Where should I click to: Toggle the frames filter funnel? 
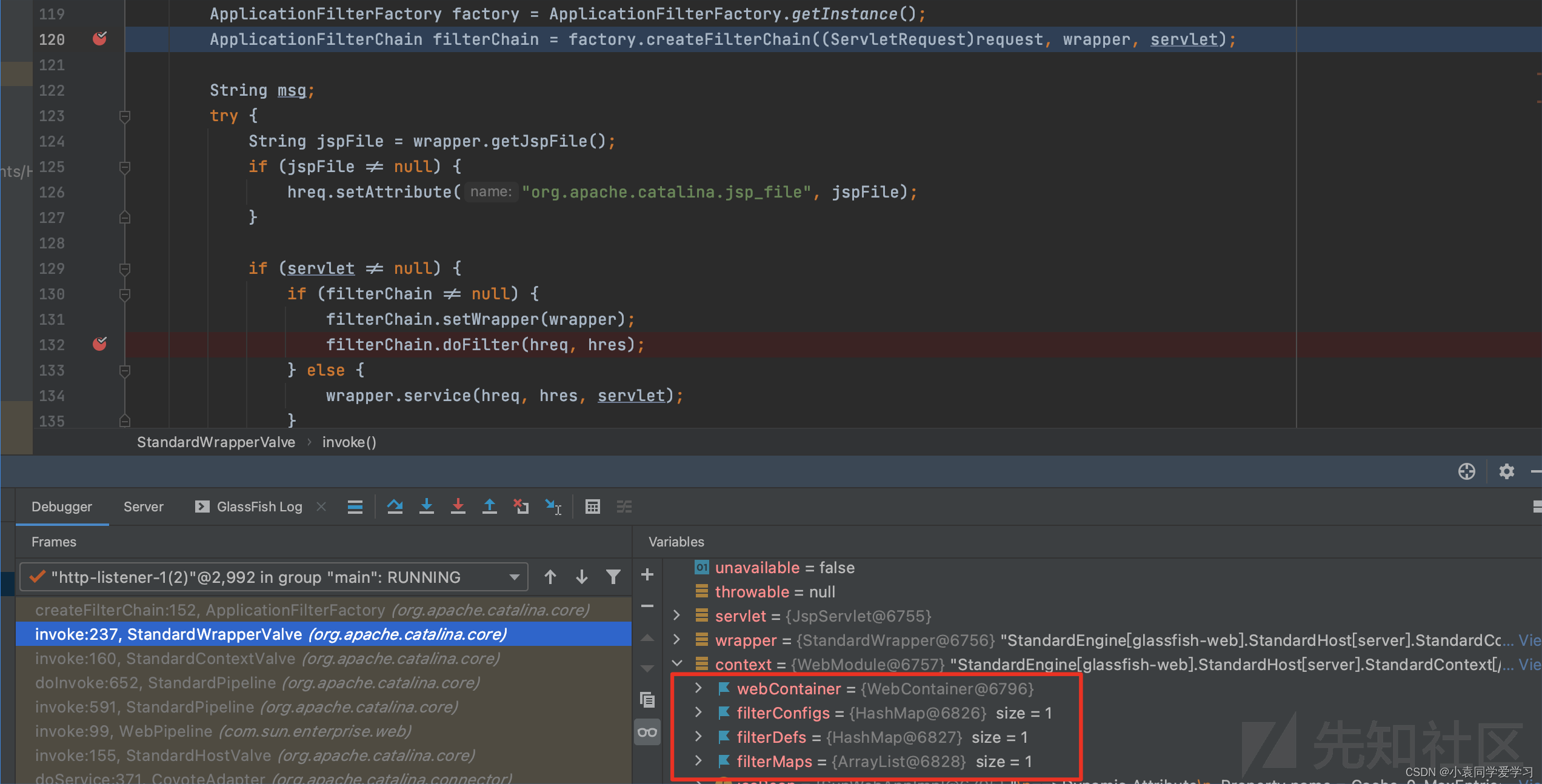[x=613, y=577]
